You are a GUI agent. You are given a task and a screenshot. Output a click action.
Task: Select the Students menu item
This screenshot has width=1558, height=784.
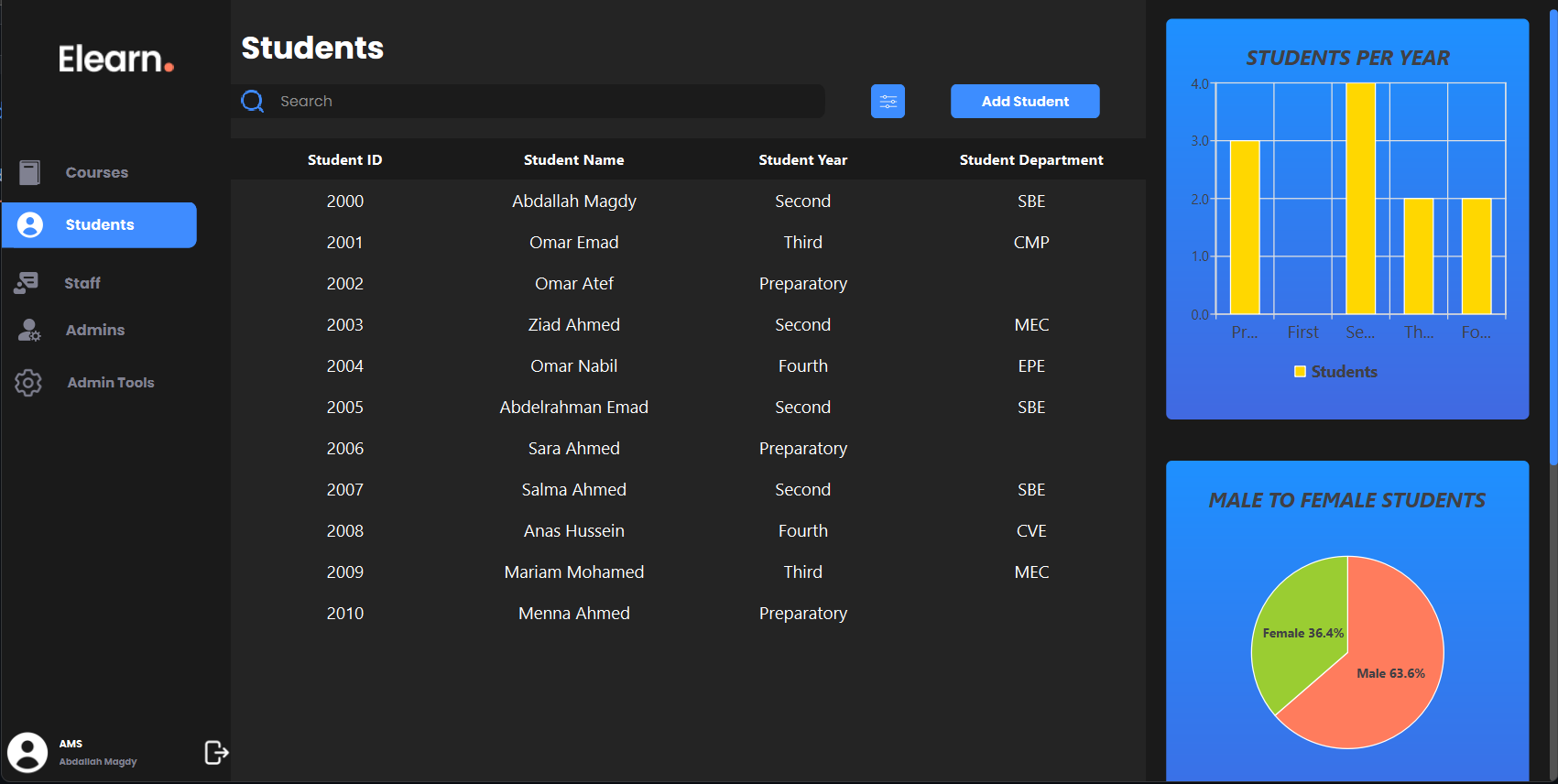pyautogui.click(x=99, y=225)
